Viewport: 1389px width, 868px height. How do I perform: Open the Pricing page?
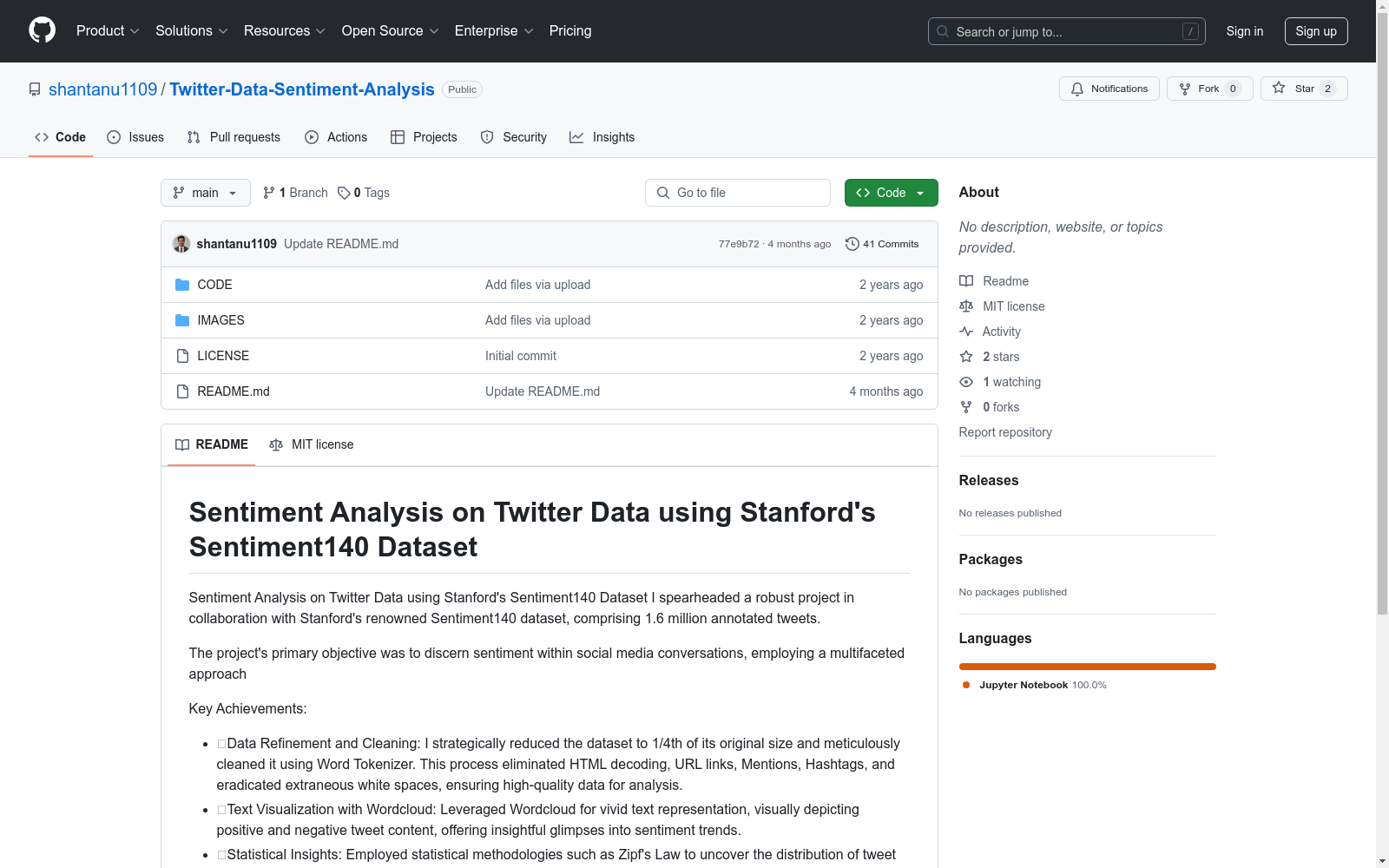pos(570,30)
